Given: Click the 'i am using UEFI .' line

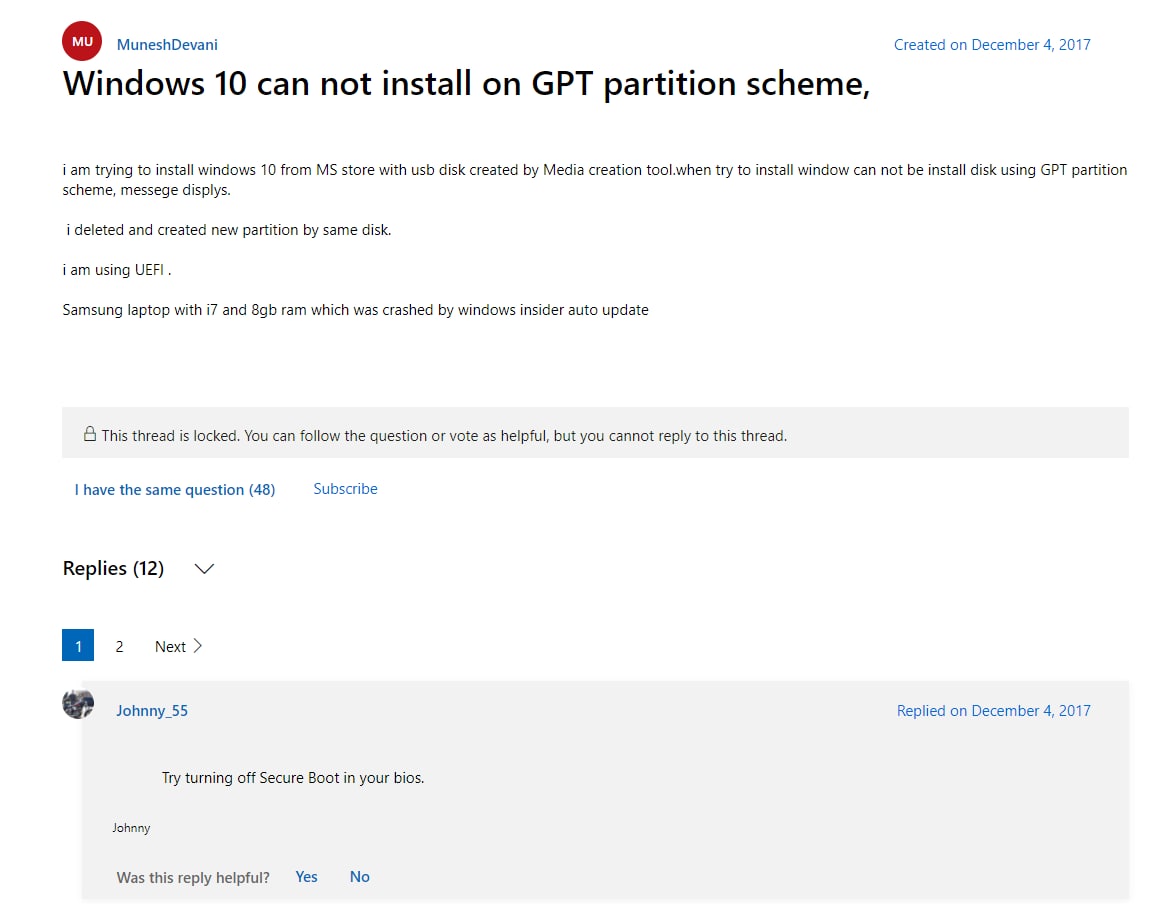Looking at the screenshot, I should [x=117, y=270].
